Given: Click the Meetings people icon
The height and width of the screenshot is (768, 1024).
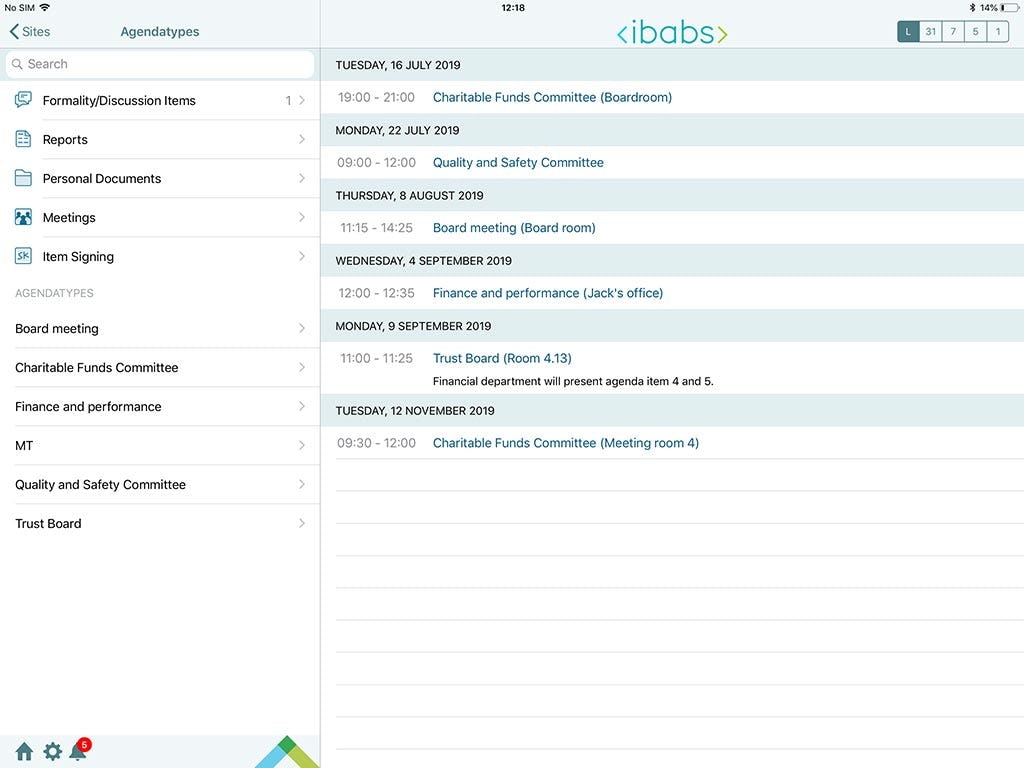Looking at the screenshot, I should (24, 217).
